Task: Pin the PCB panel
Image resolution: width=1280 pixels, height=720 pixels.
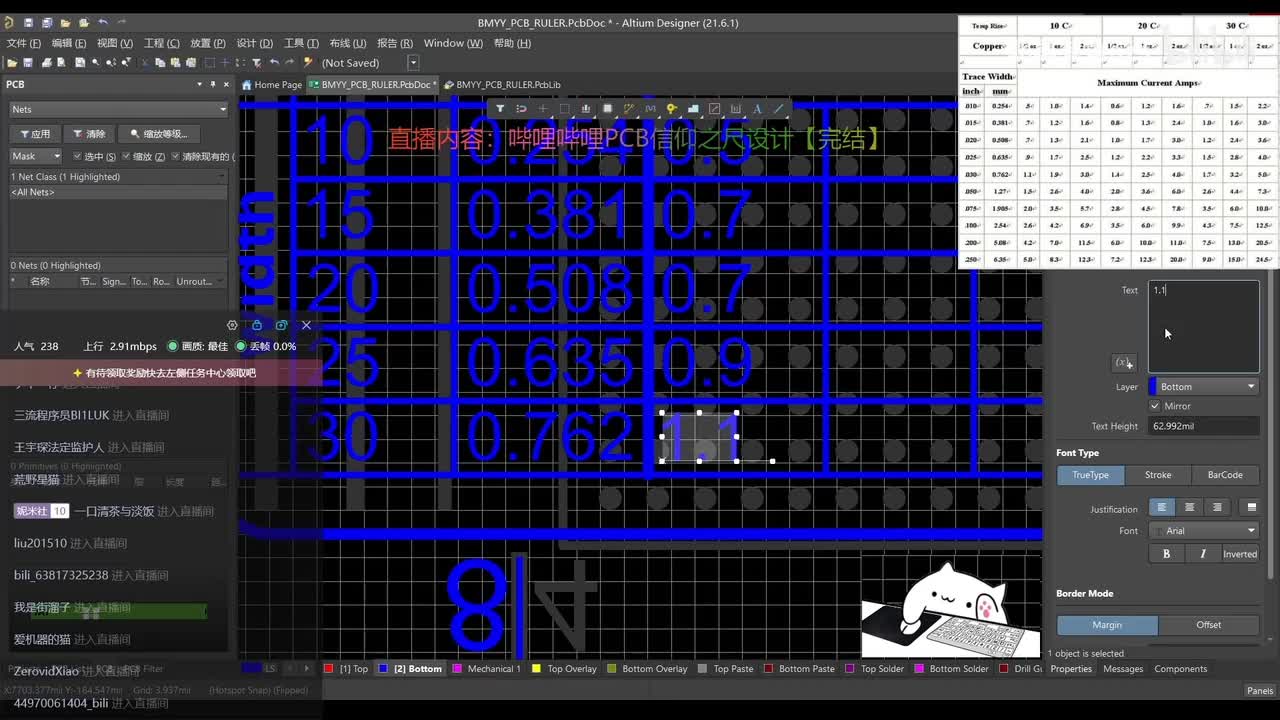Action: 212,85
